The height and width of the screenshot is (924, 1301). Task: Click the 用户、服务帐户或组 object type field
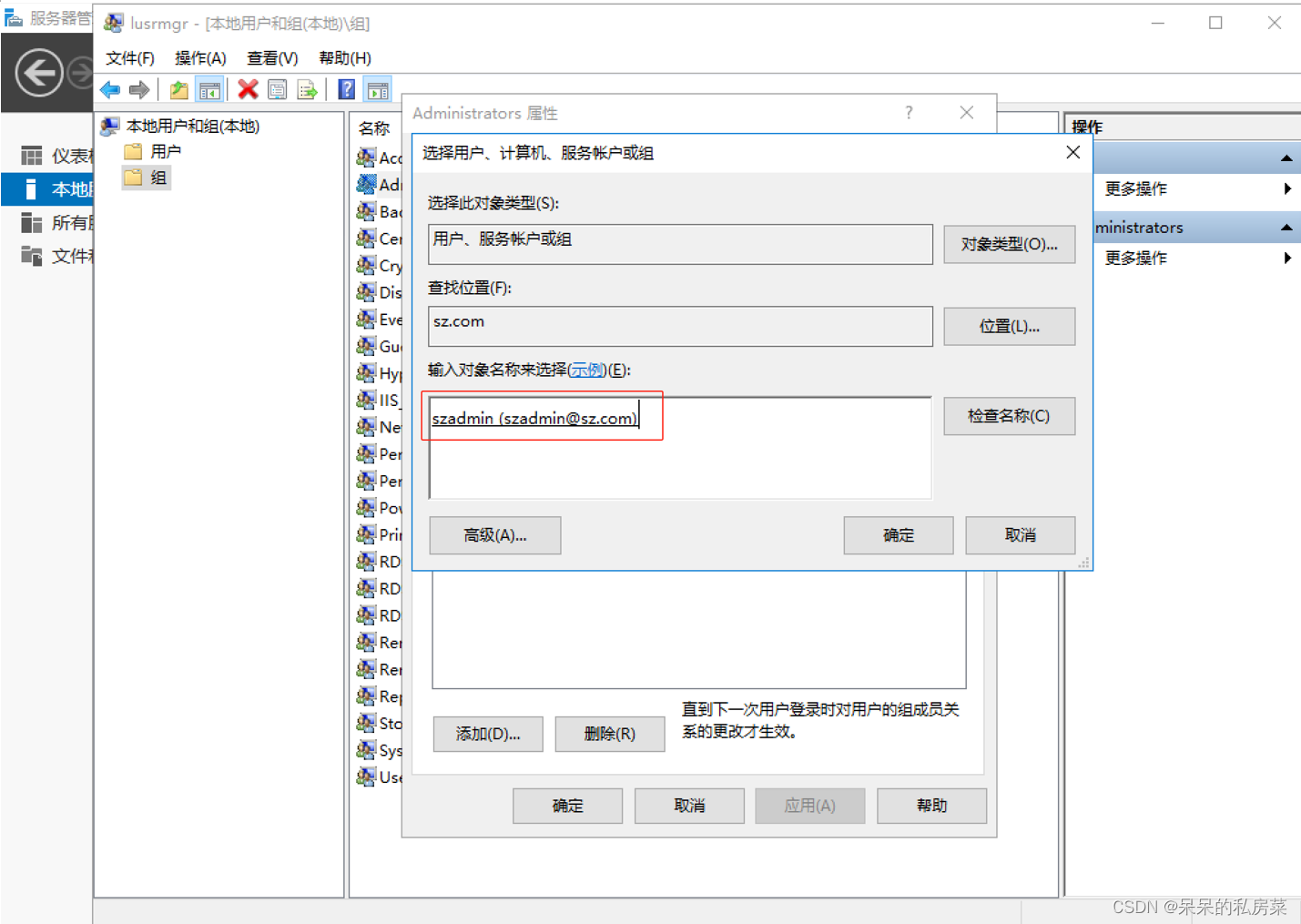(680, 244)
